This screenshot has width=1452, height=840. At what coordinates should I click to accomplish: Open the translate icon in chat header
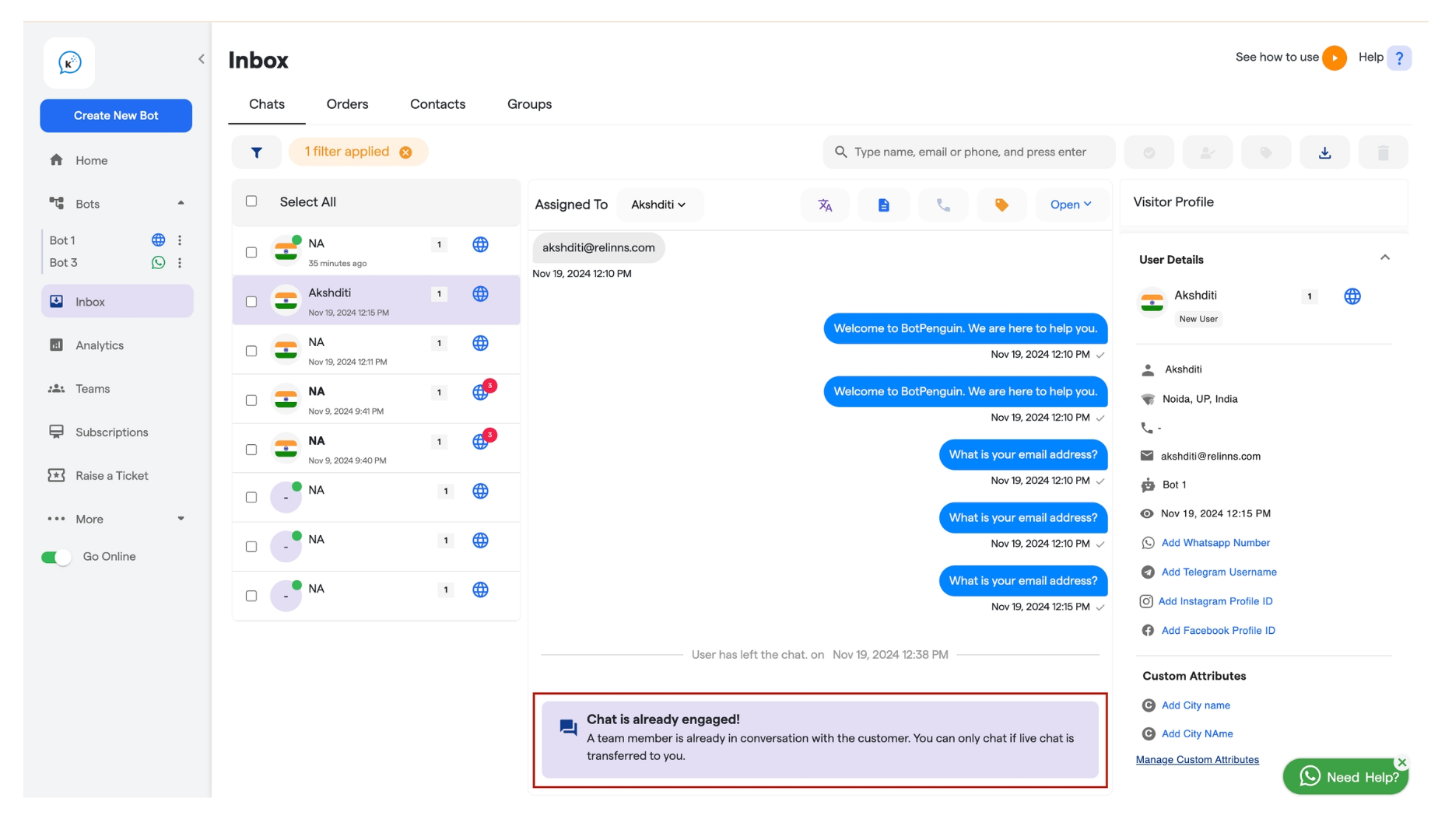tap(825, 205)
